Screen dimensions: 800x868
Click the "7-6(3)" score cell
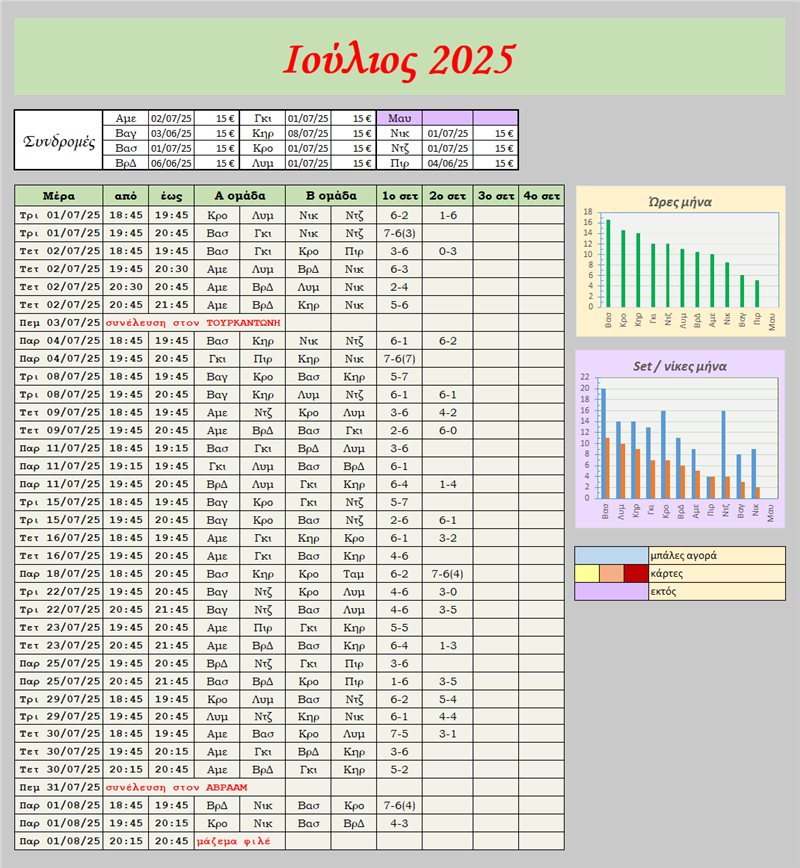point(399,233)
